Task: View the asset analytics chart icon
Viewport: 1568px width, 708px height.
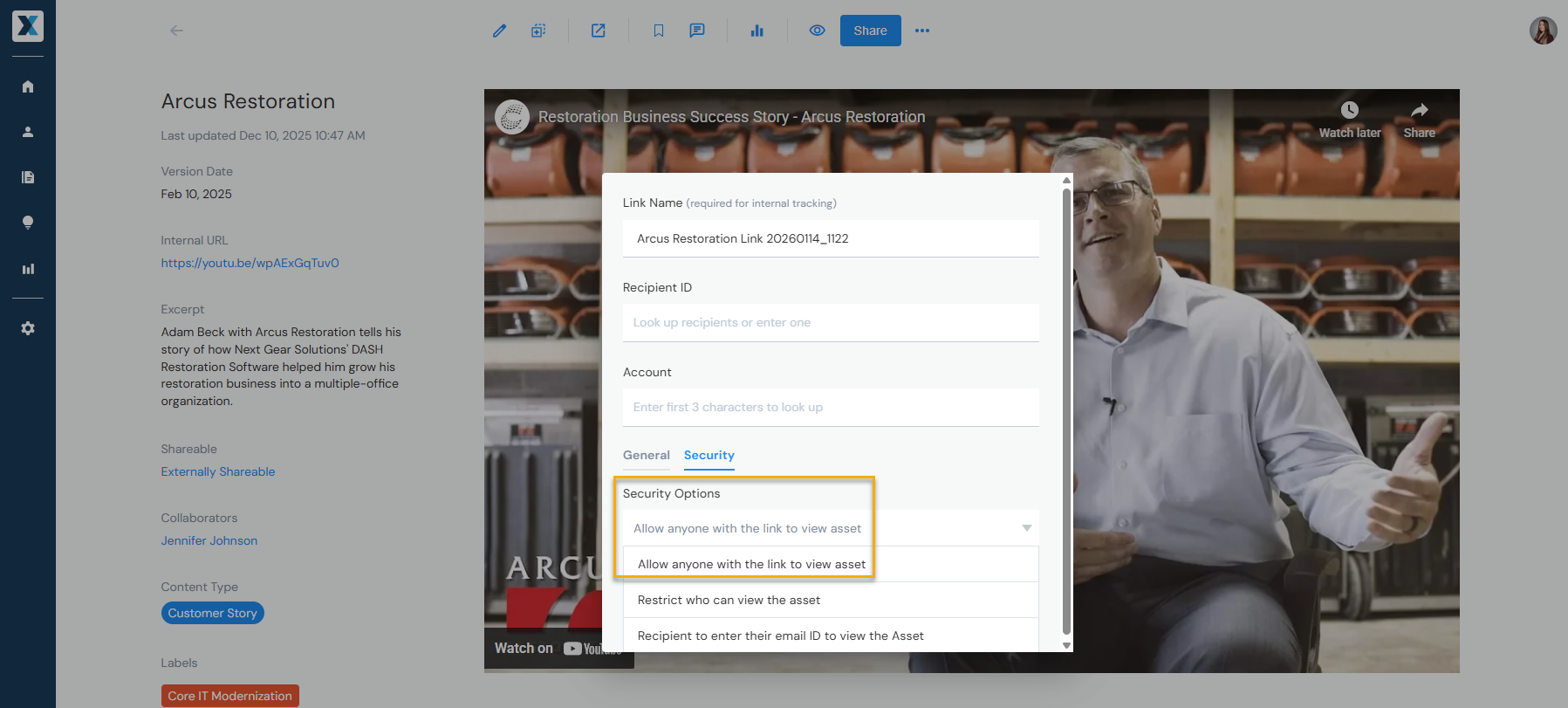Action: (x=757, y=31)
